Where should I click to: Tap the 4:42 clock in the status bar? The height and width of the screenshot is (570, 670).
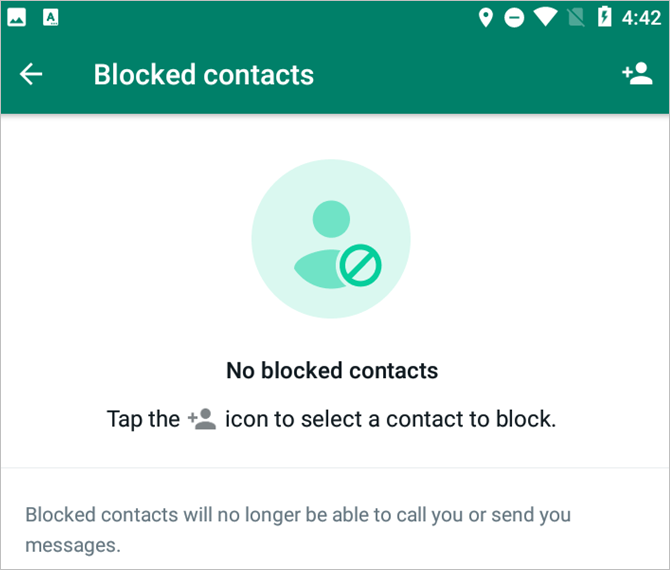tap(639, 18)
